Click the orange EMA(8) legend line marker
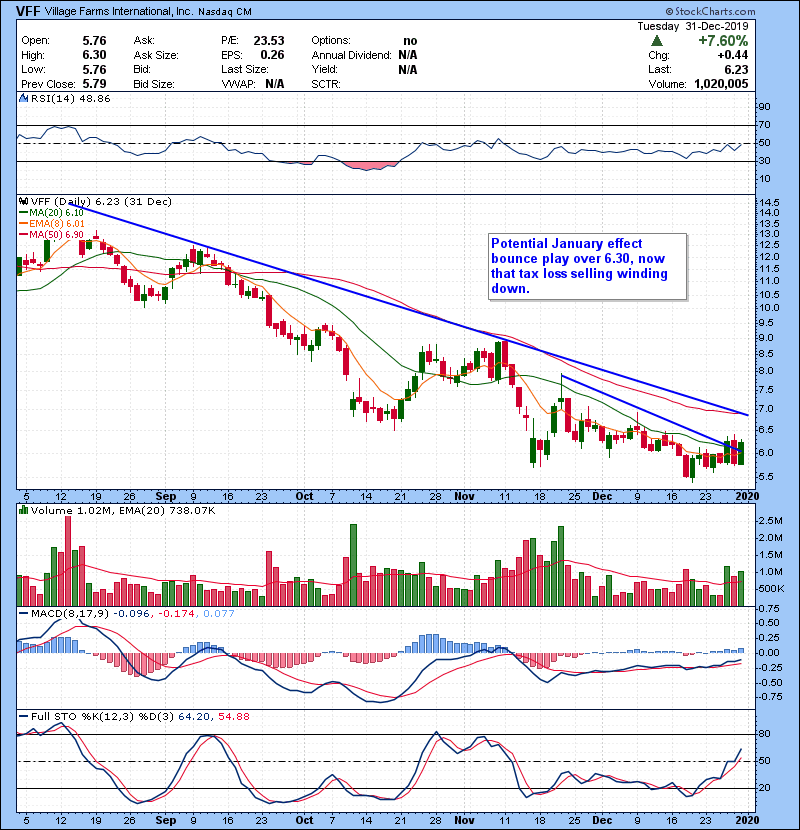 point(23,223)
